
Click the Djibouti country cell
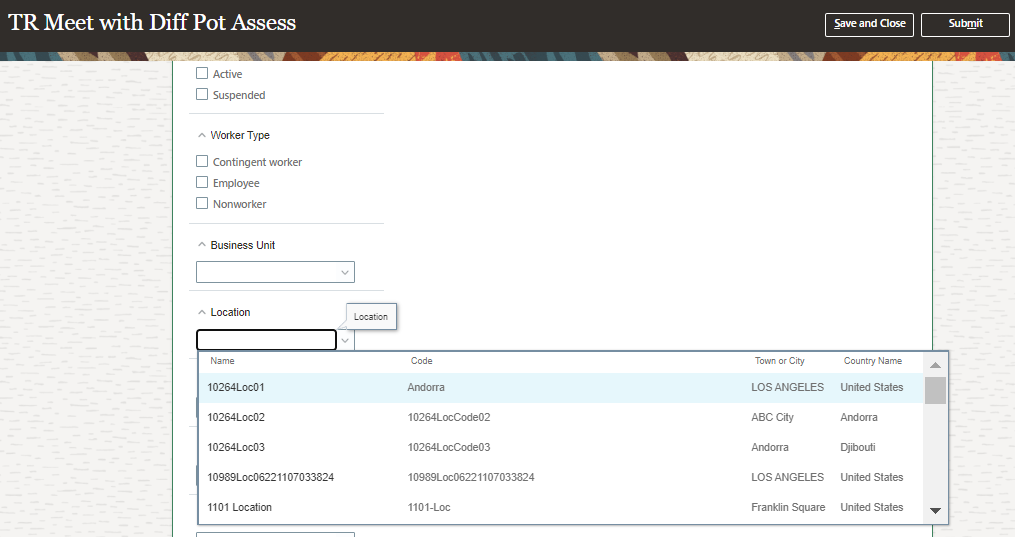tap(858, 447)
